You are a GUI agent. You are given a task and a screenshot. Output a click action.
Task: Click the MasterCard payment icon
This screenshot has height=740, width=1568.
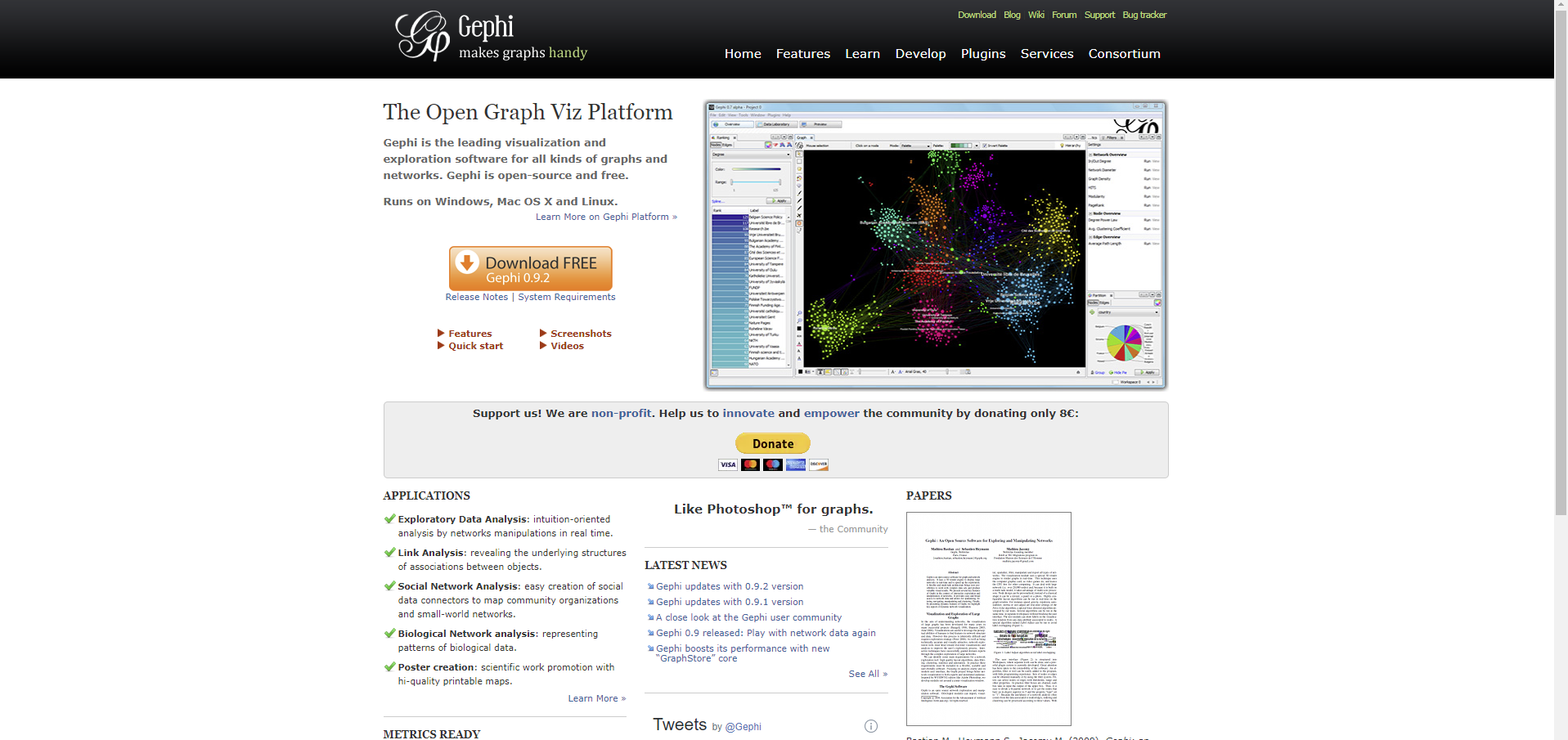(750, 464)
